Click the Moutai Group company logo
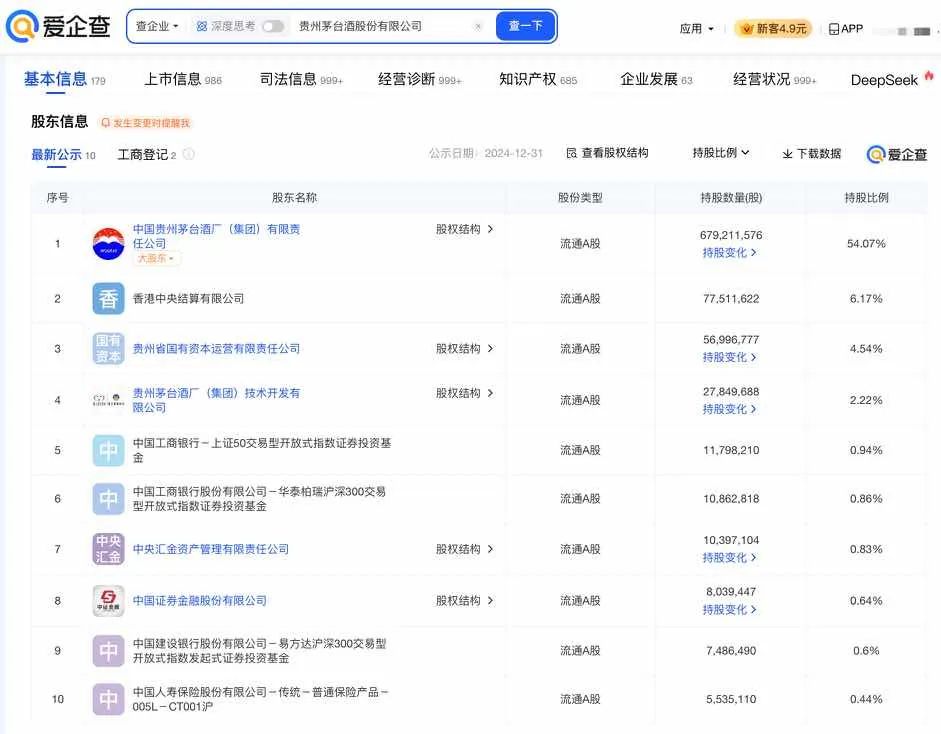Viewport: 941px width, 734px height. (x=107, y=242)
